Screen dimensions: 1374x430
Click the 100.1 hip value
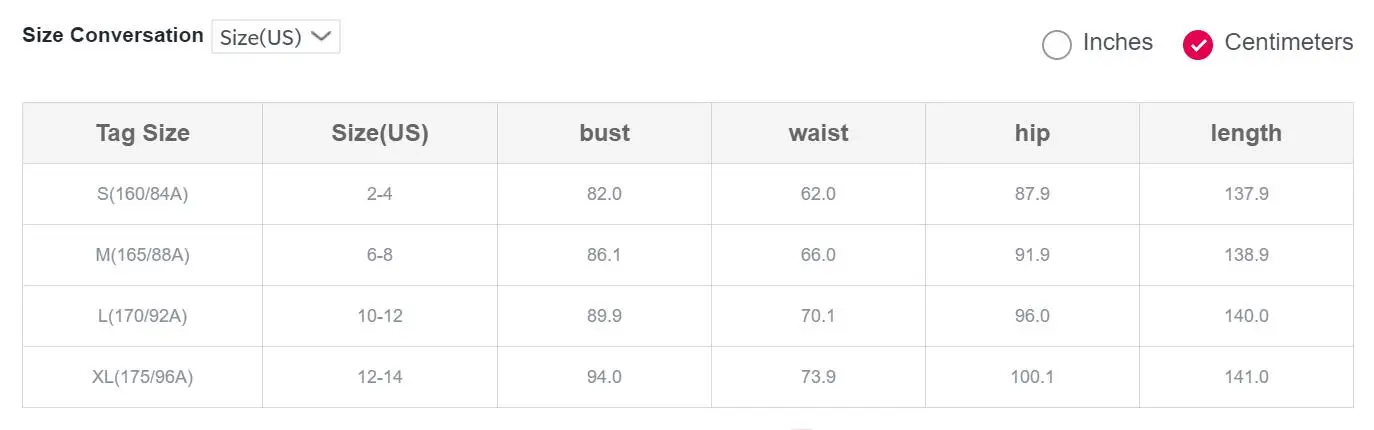1032,377
